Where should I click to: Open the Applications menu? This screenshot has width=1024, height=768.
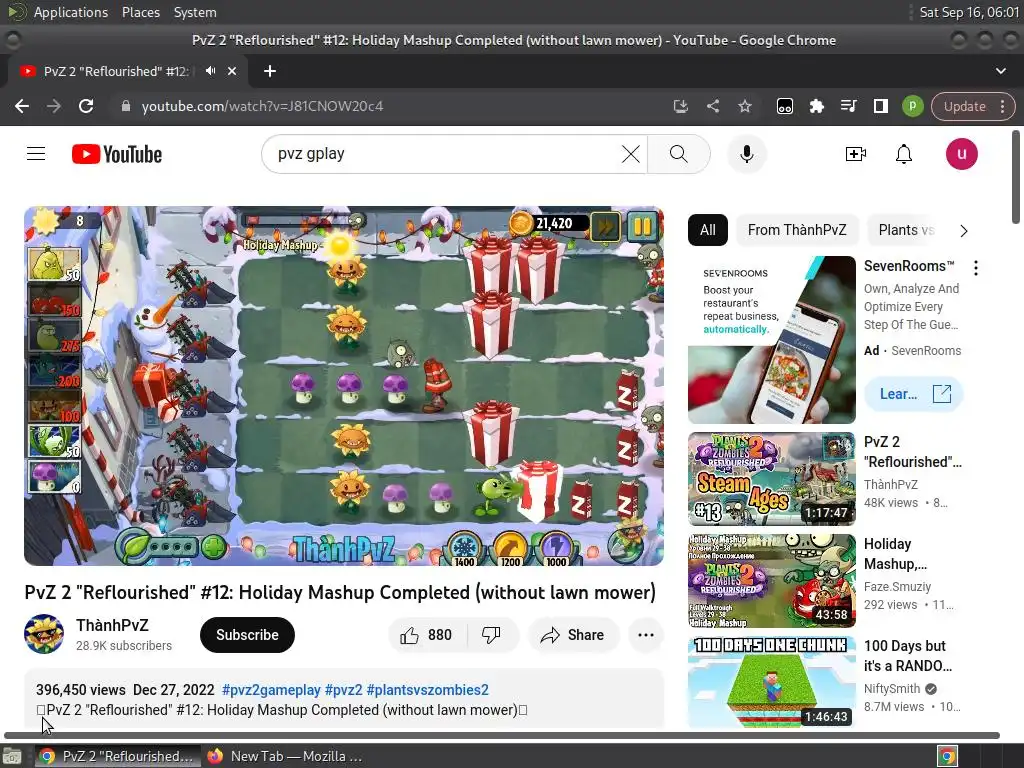71,12
